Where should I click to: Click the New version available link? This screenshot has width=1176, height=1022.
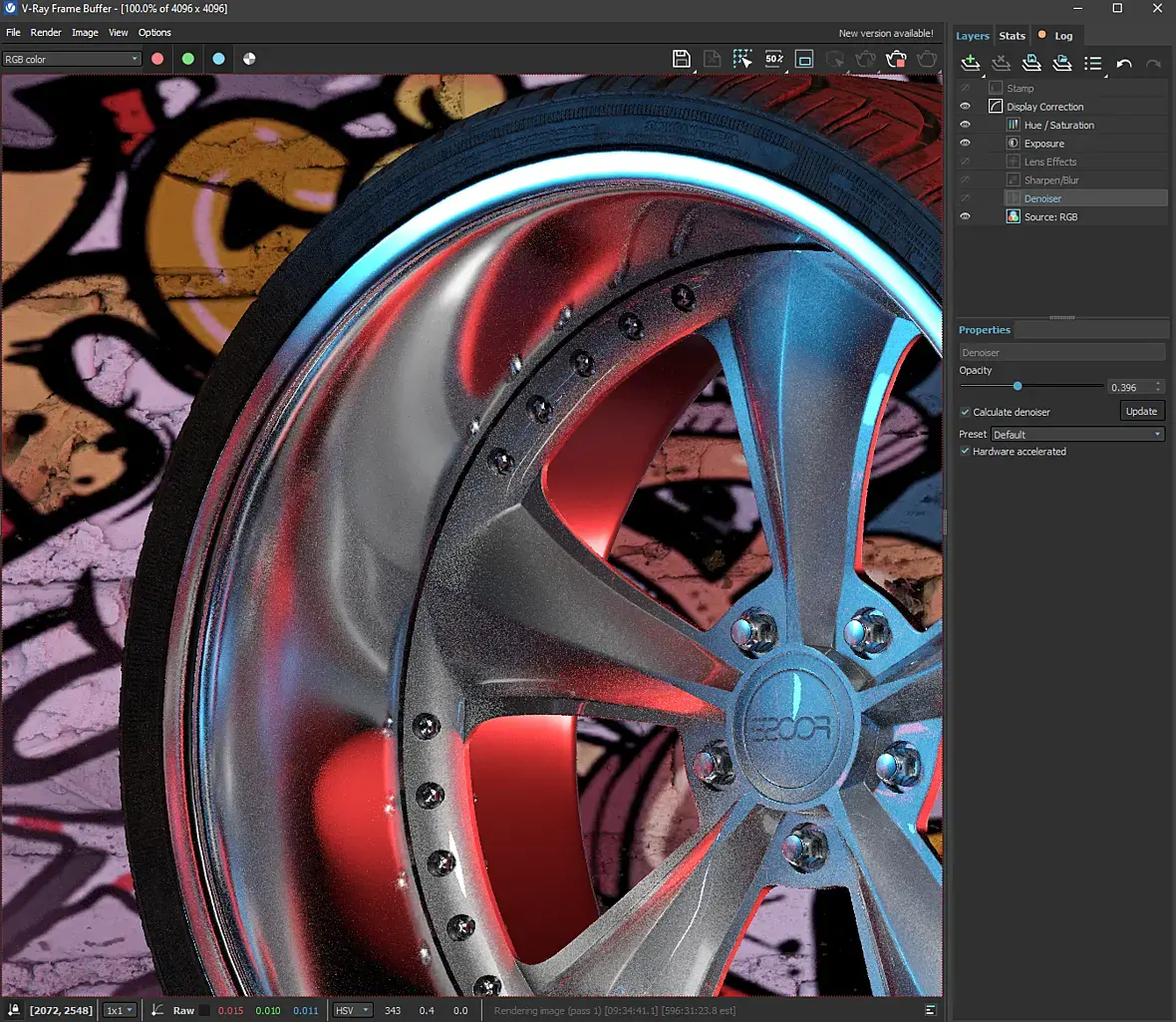click(886, 33)
